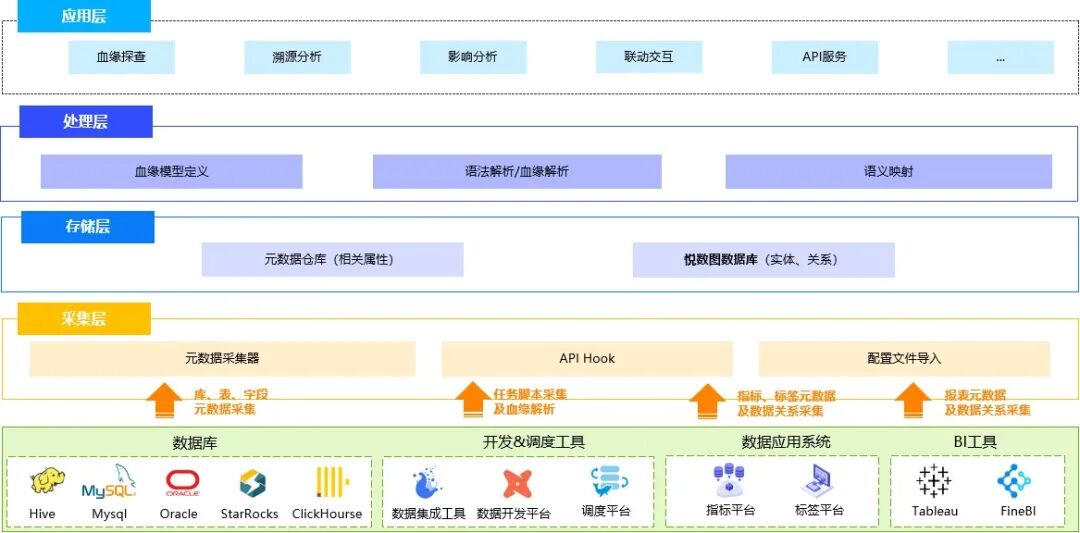The width and height of the screenshot is (1080, 533).
Task: Click the Oracle red logo
Action: pyautogui.click(x=183, y=483)
